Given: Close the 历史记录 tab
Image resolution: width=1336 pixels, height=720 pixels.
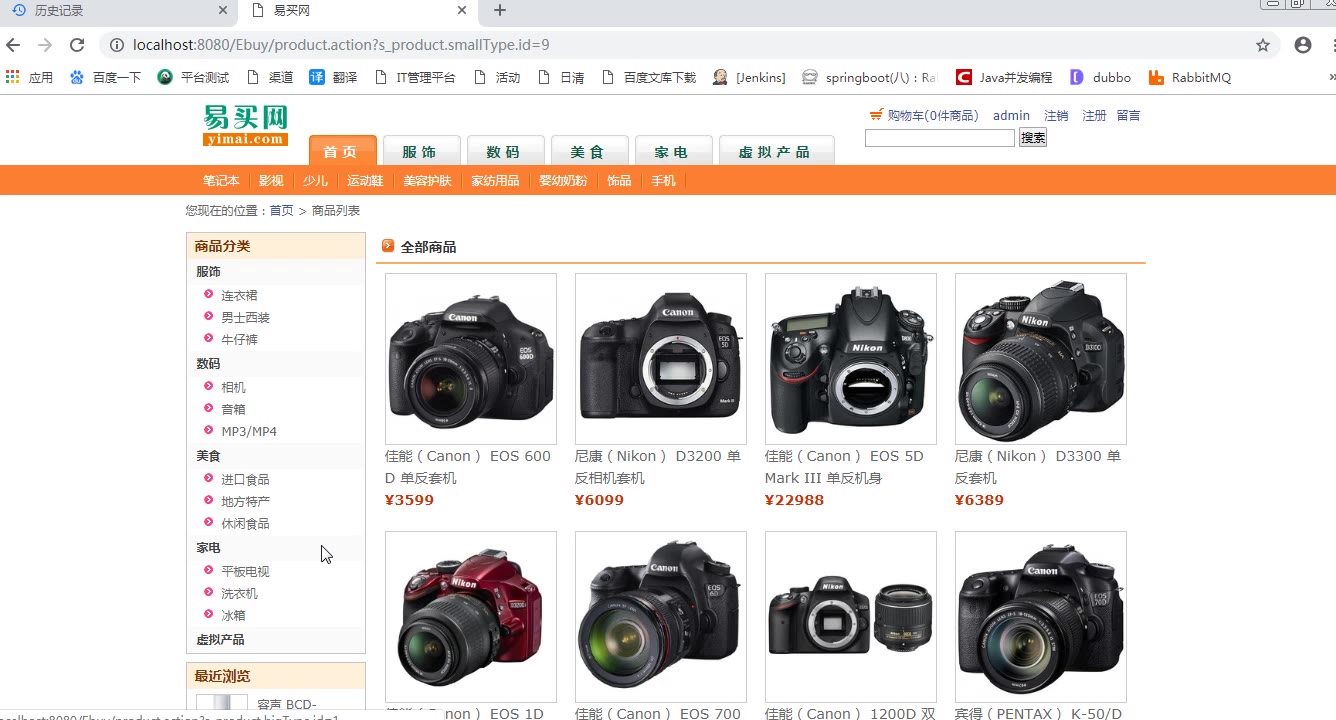Looking at the screenshot, I should [x=222, y=11].
